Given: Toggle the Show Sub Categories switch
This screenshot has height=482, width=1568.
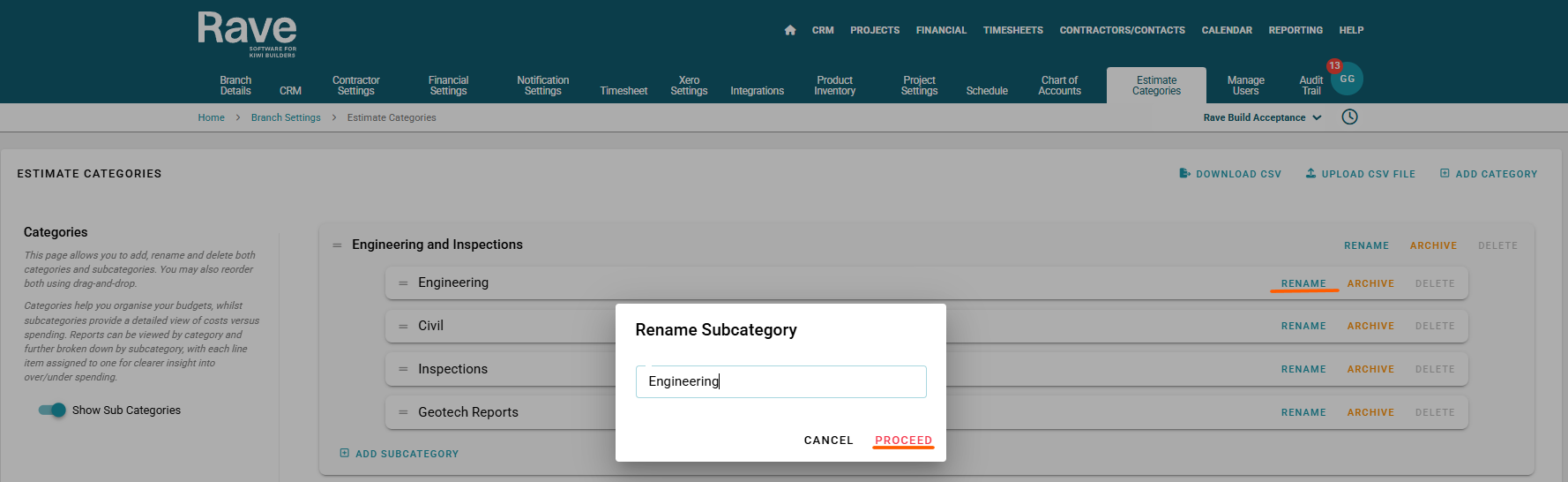Looking at the screenshot, I should pos(52,410).
